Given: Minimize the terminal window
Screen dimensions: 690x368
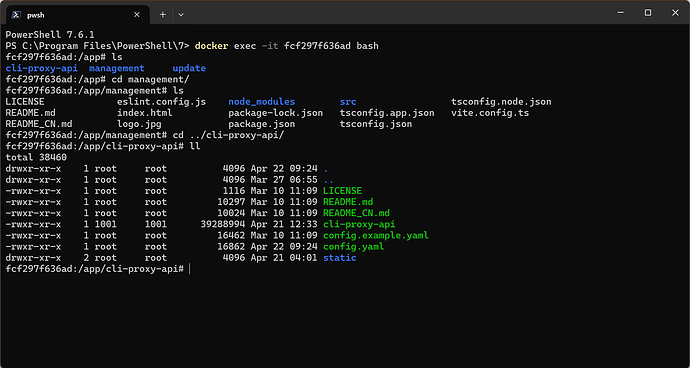Looking at the screenshot, I should click(x=620, y=13).
